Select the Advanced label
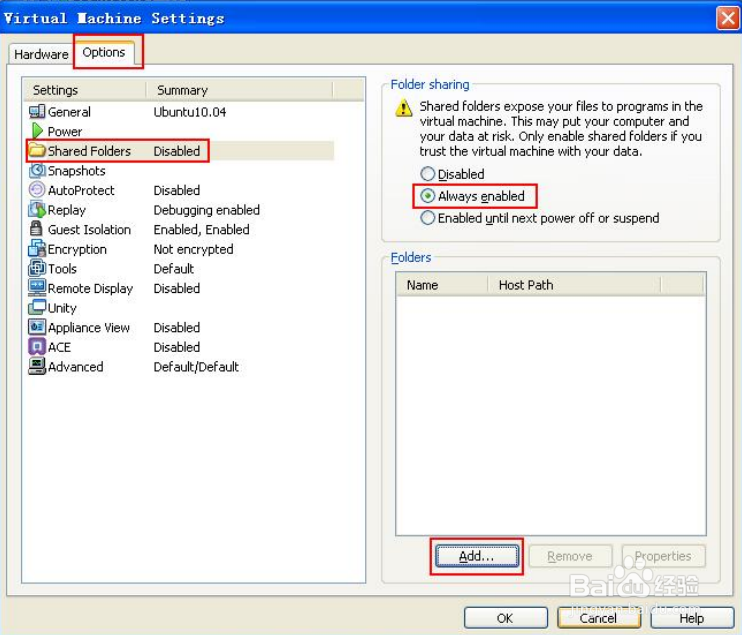742x635 pixels. (76, 367)
